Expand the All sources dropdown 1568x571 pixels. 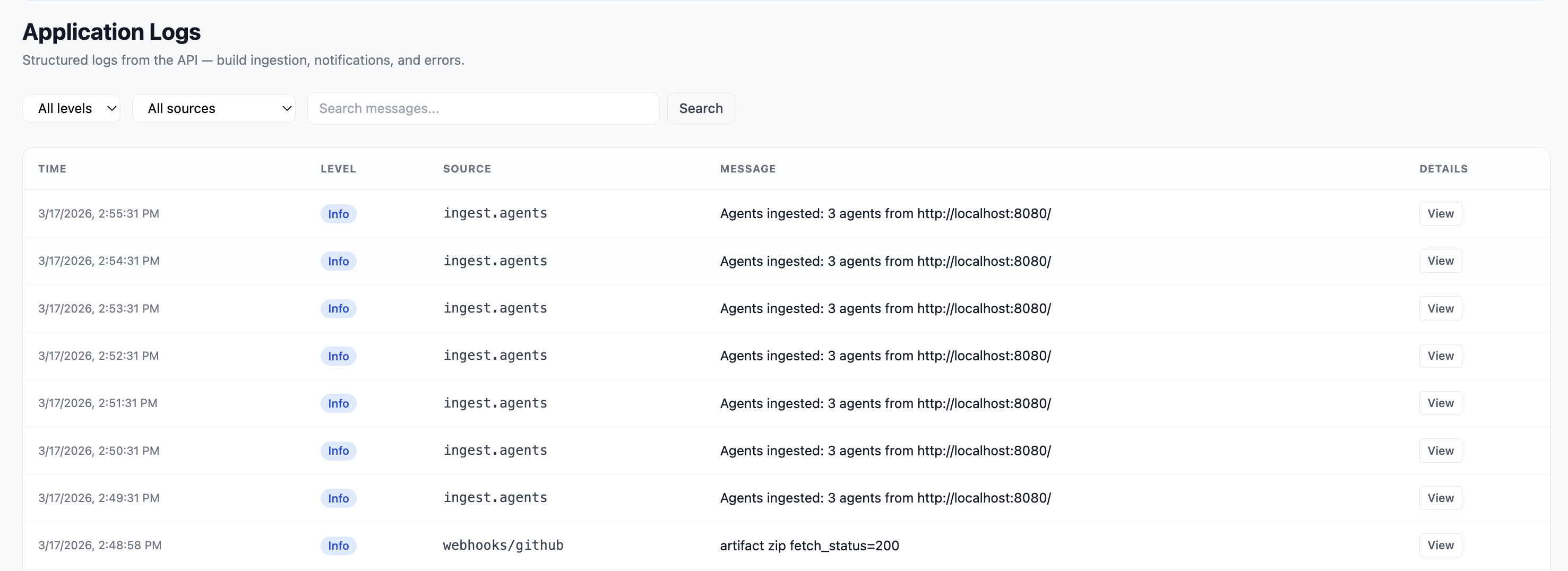[x=213, y=108]
